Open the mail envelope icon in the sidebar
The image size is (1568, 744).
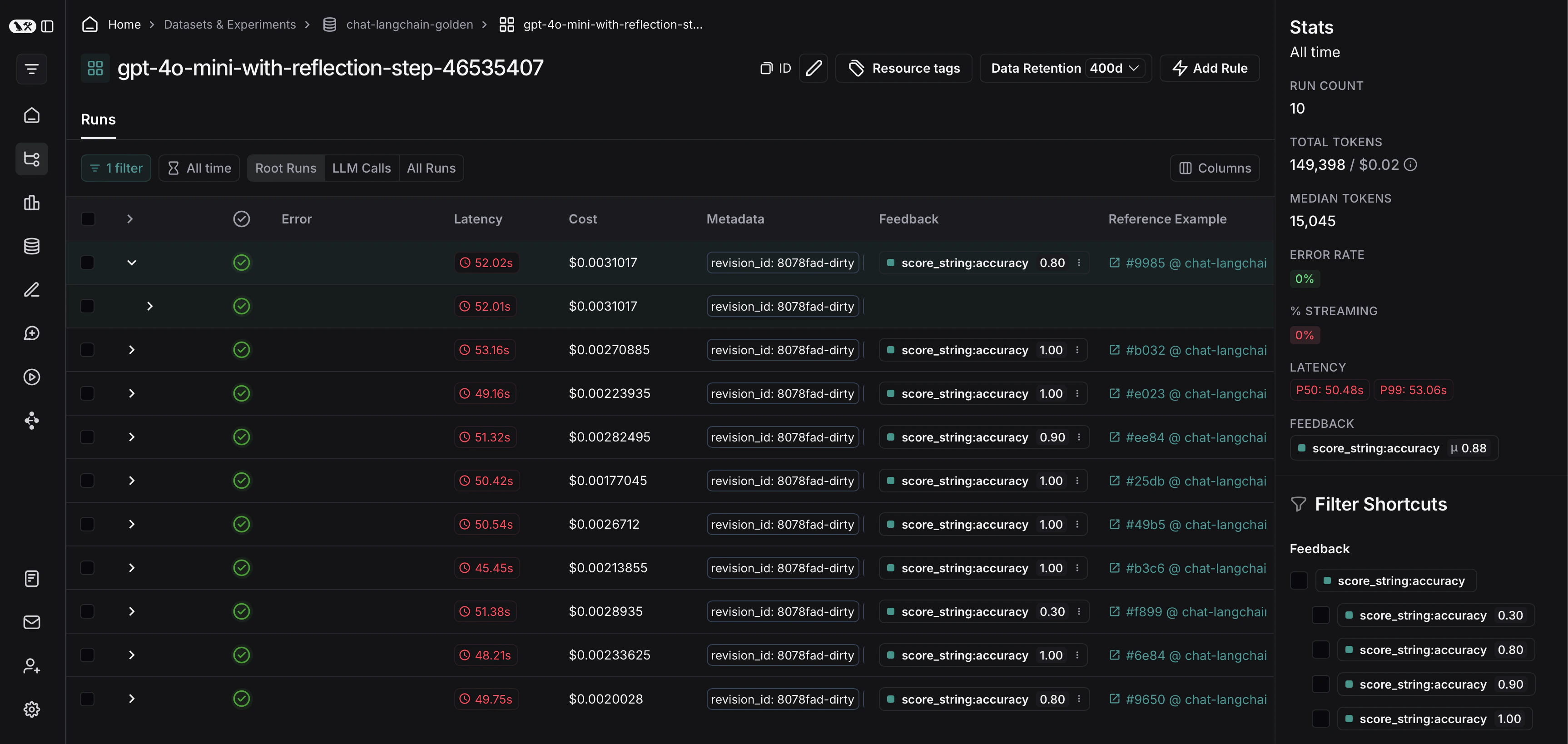click(x=32, y=622)
